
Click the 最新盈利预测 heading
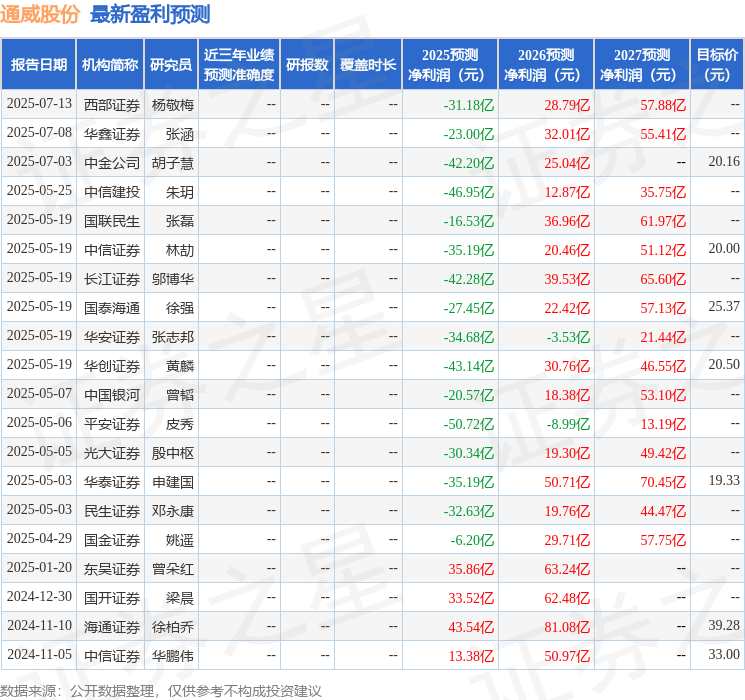[x=150, y=14]
